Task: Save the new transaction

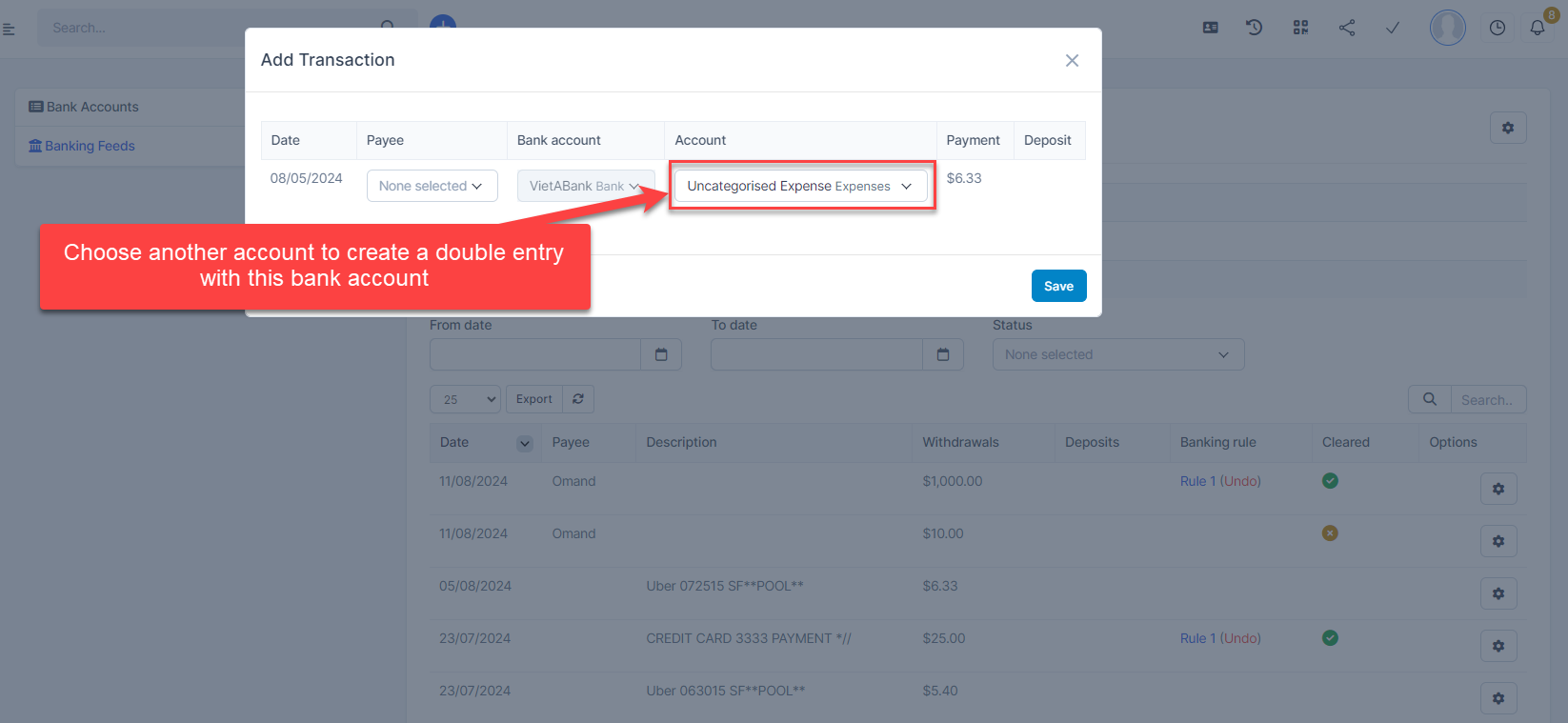Action: coord(1058,286)
